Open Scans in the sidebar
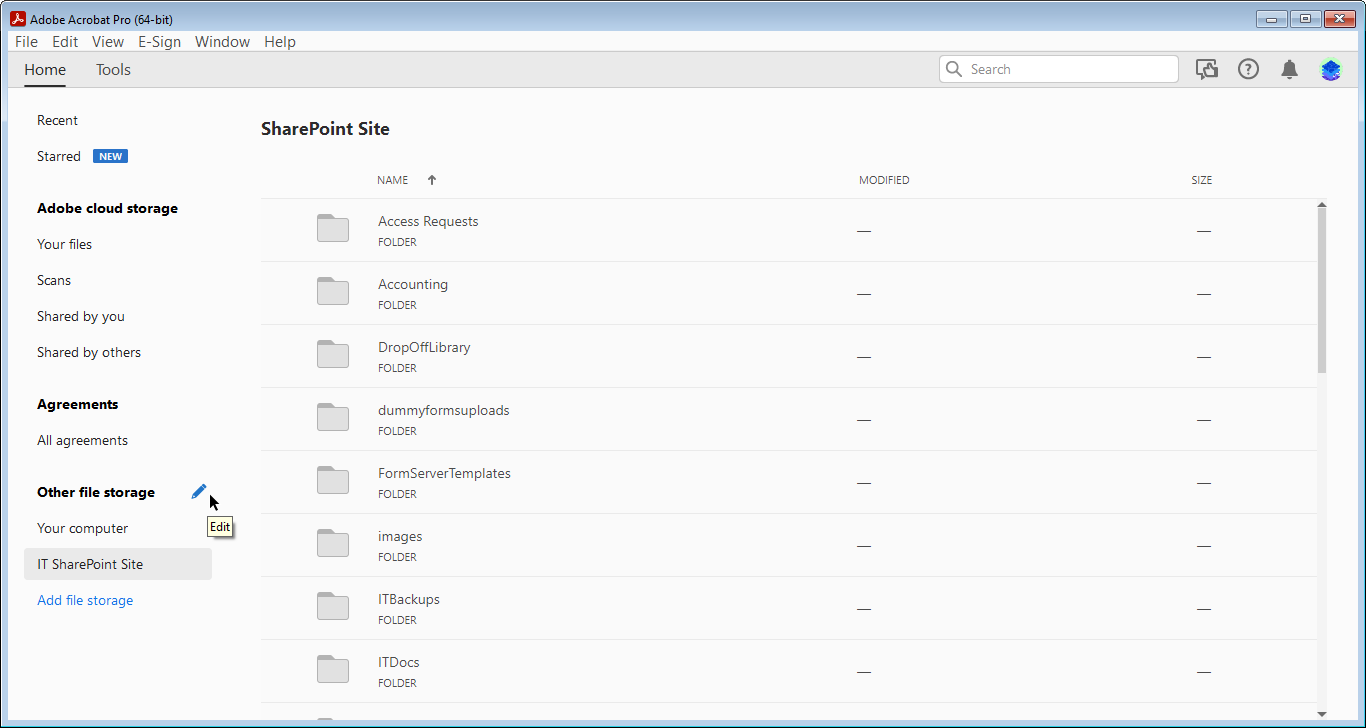The image size is (1366, 728). (x=54, y=280)
